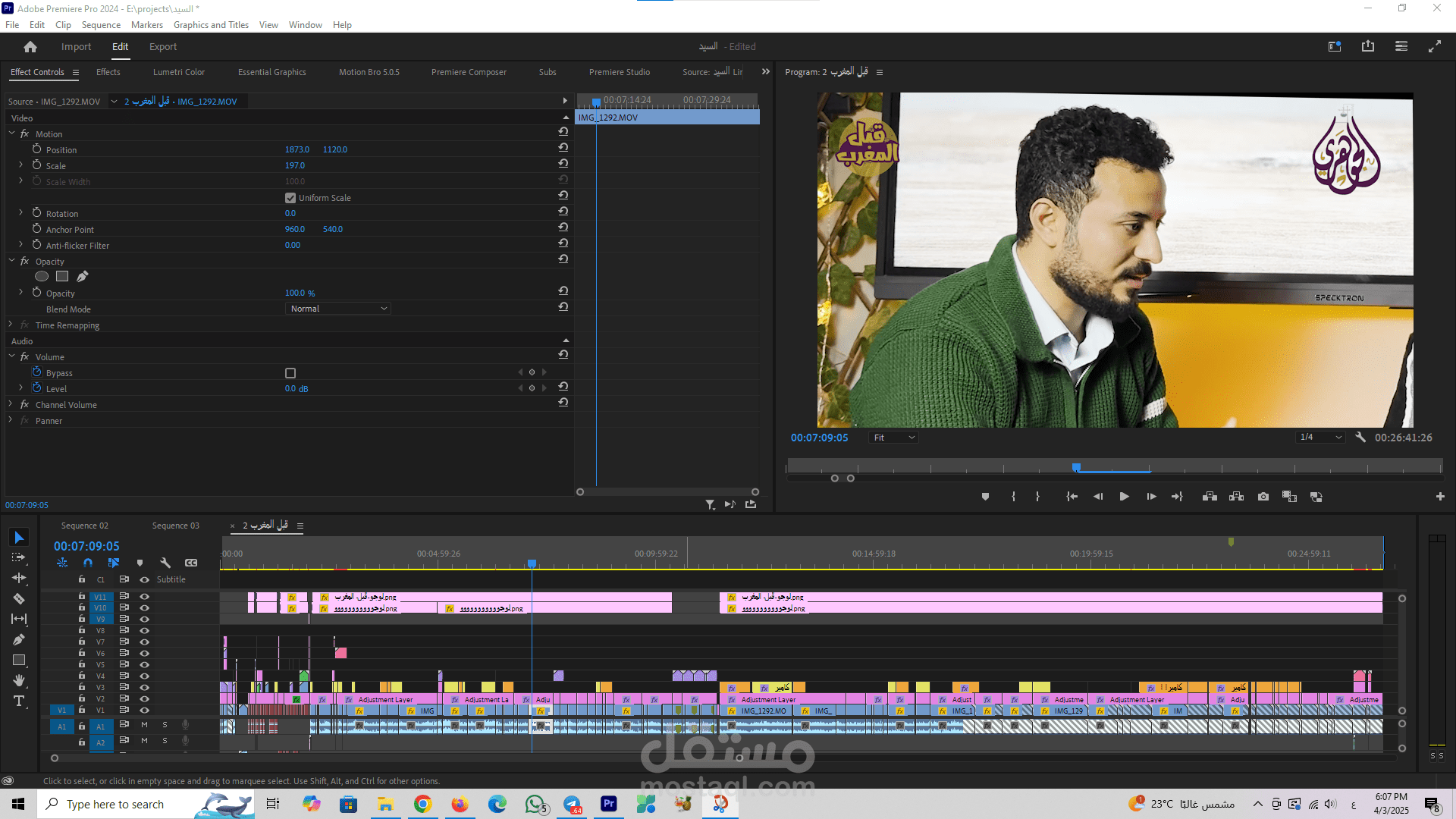Select the Razor tool

point(19,599)
